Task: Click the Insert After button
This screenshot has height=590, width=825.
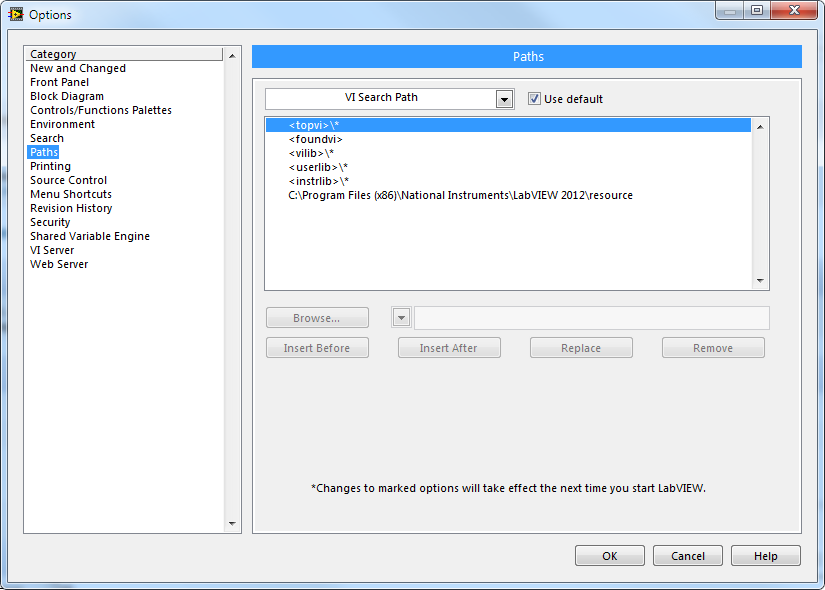Action: (449, 348)
